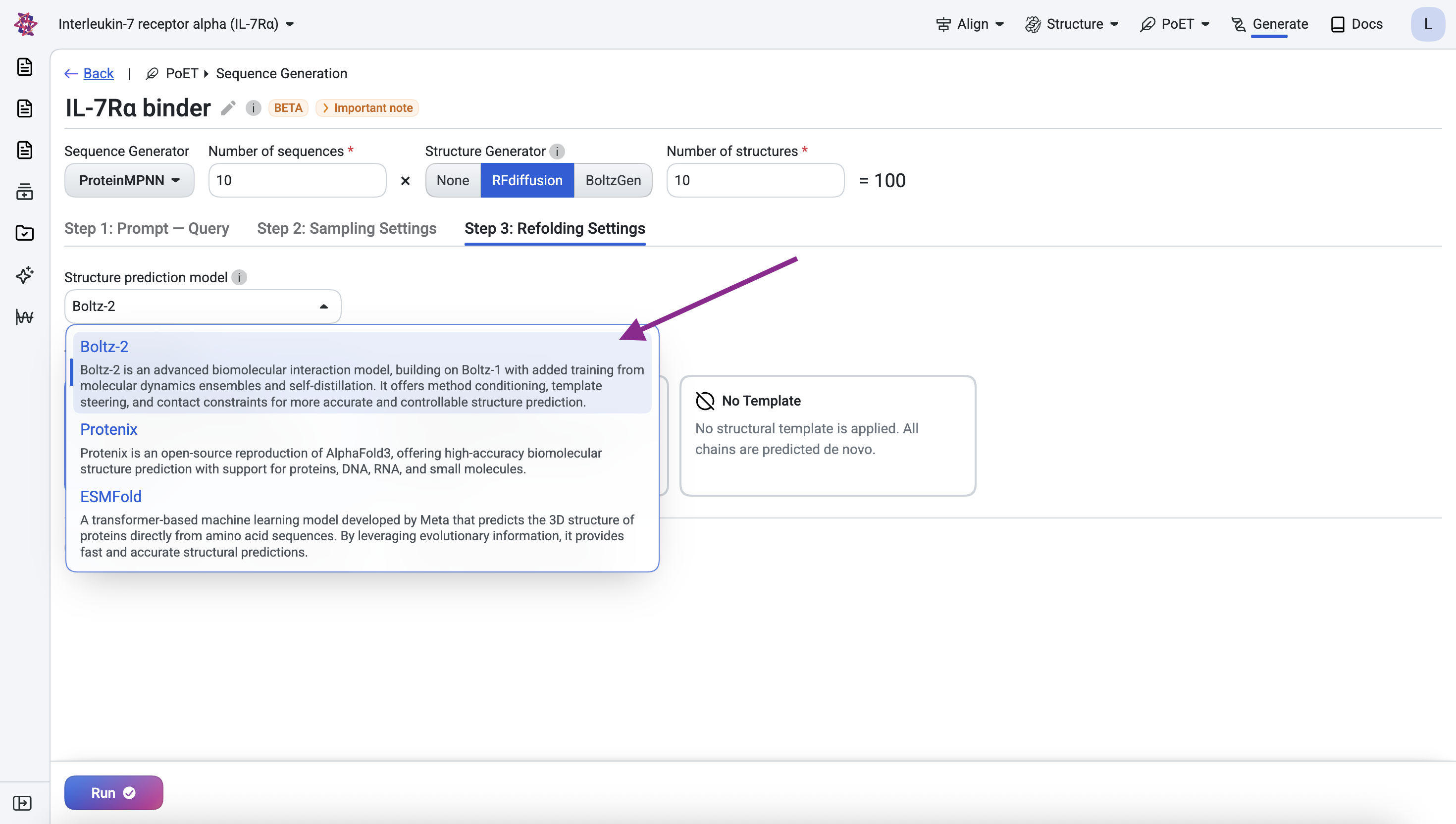The image size is (1456, 824).
Task: Open the project name dropdown
Action: point(176,24)
